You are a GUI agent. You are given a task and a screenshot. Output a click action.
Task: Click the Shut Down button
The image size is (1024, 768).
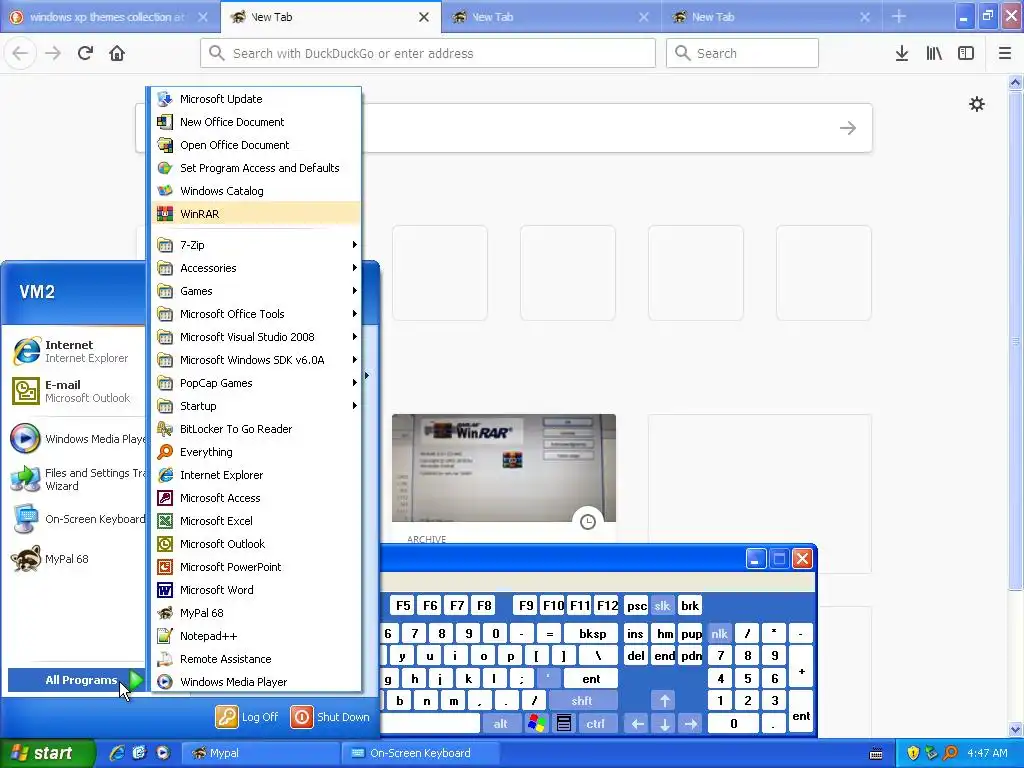tap(330, 716)
